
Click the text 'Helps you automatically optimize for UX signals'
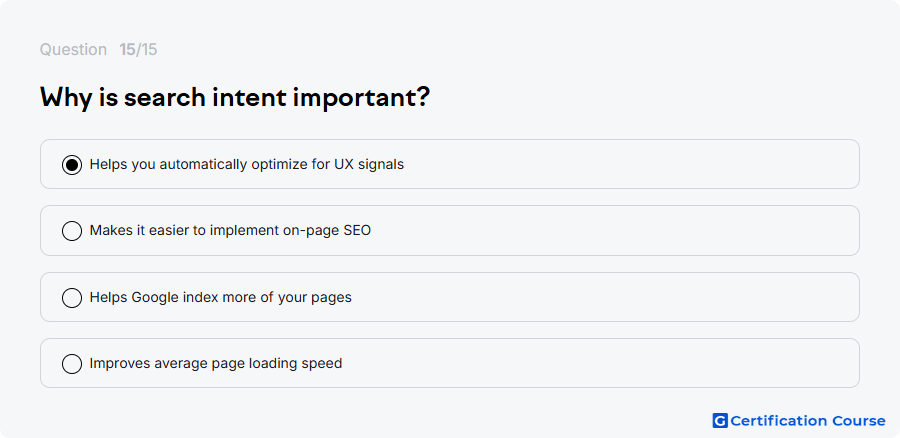[247, 165]
